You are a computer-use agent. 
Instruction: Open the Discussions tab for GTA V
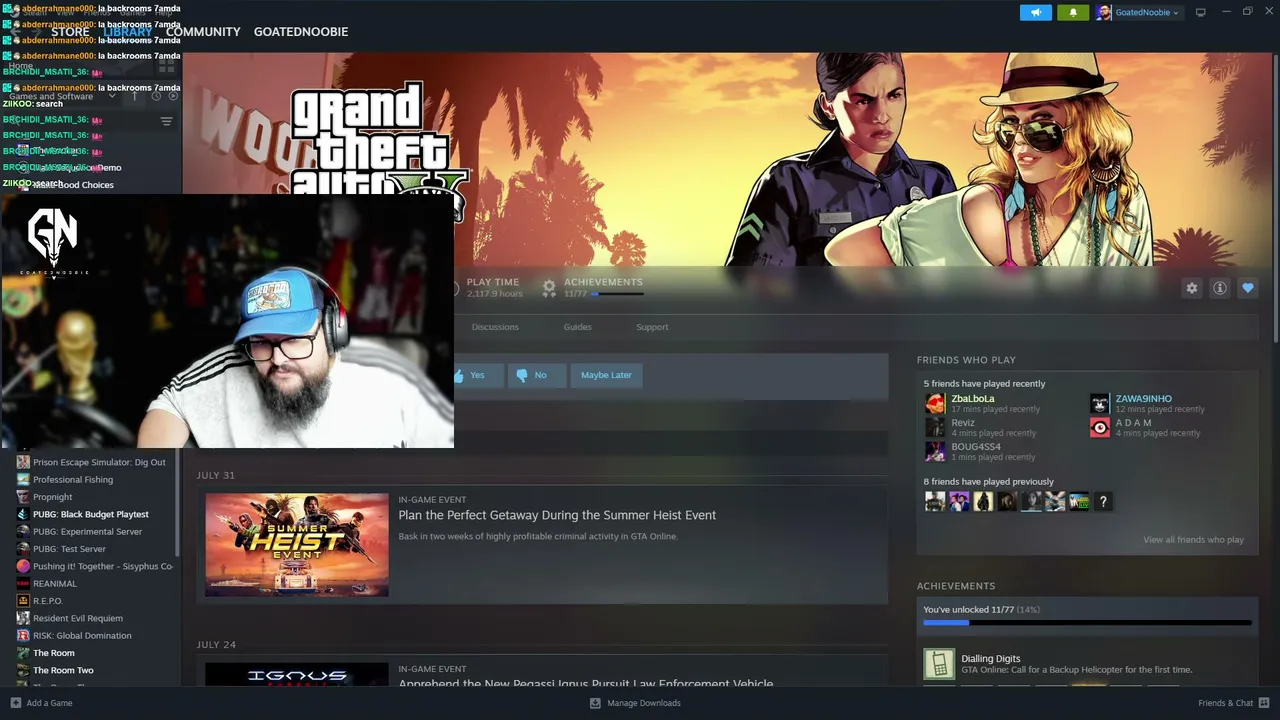495,327
